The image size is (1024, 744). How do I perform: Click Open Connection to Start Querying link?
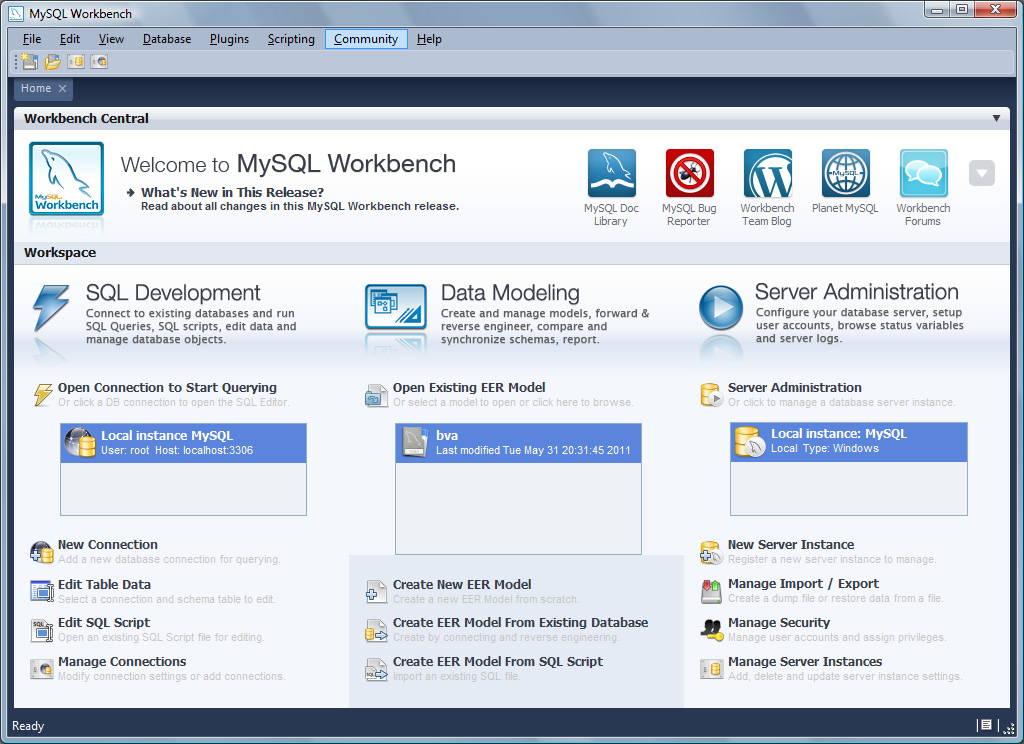click(167, 387)
